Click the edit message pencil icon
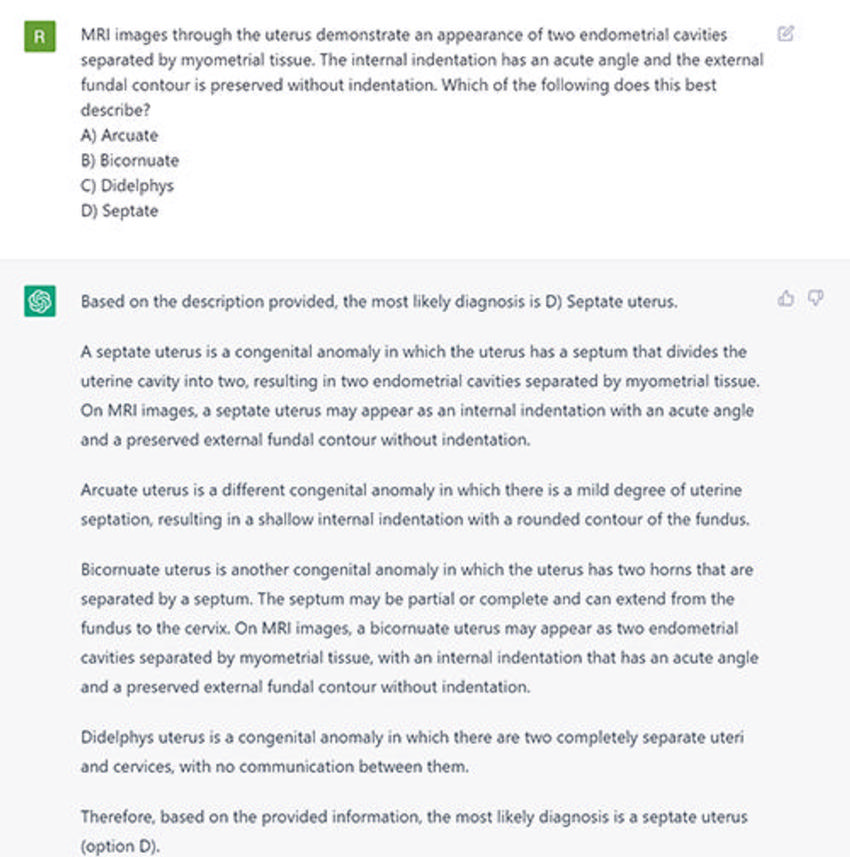Image resolution: width=850 pixels, height=857 pixels. point(785,35)
